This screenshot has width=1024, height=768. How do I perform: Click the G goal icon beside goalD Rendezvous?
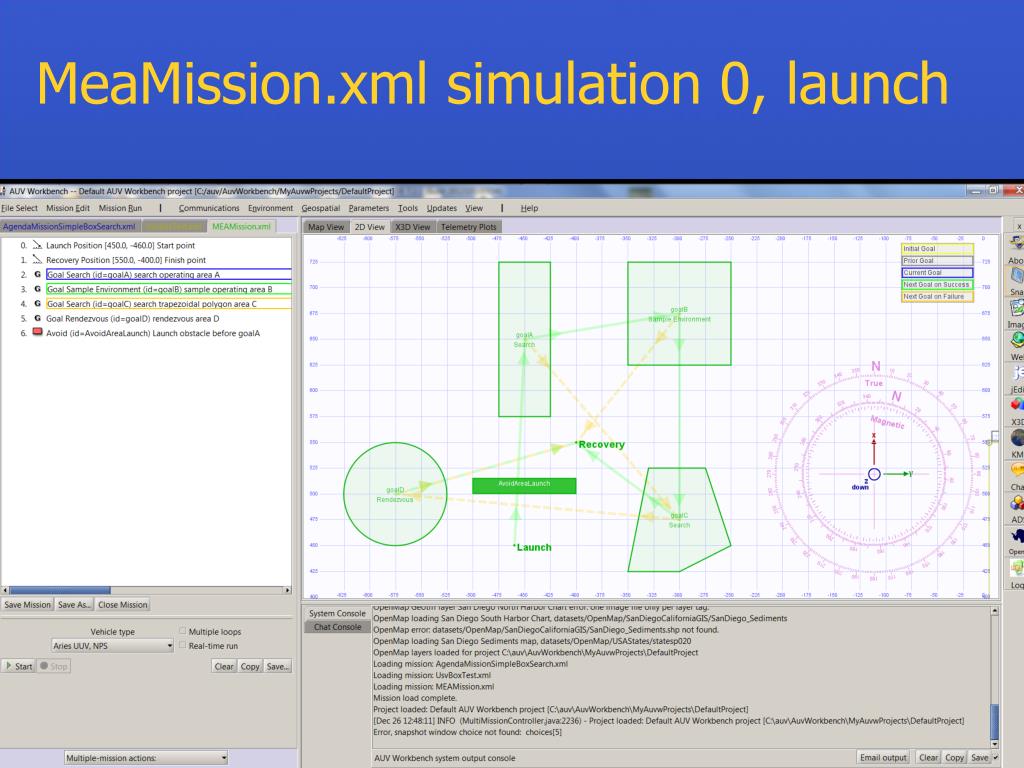[37, 319]
